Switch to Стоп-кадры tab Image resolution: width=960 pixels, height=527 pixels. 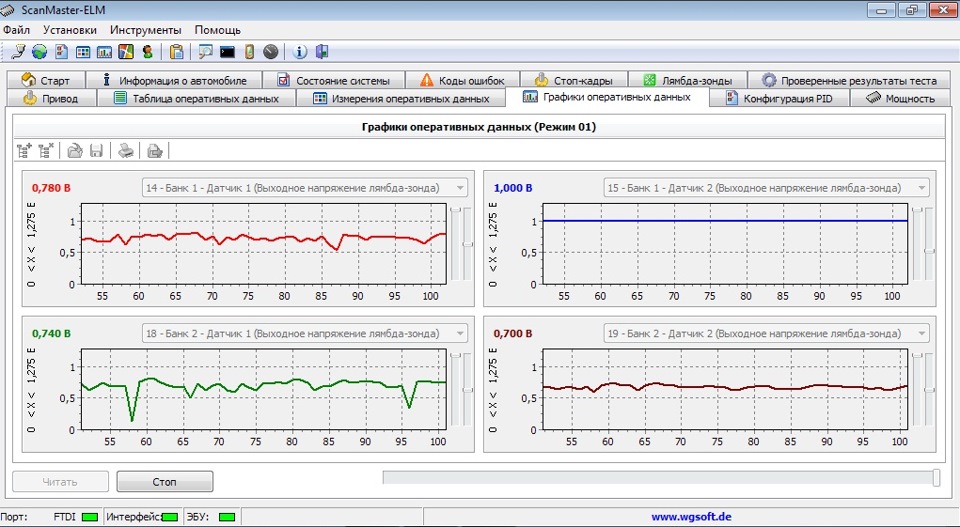click(x=574, y=80)
